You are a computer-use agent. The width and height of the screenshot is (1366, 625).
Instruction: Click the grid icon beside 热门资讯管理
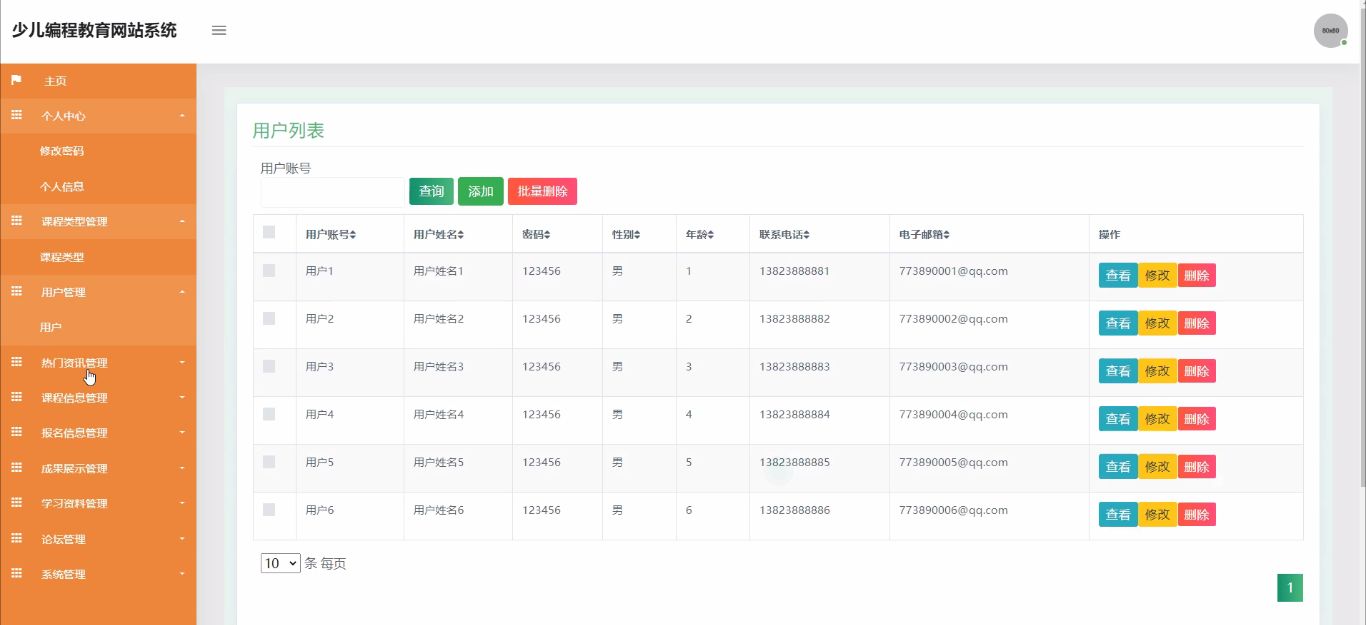click(16, 362)
